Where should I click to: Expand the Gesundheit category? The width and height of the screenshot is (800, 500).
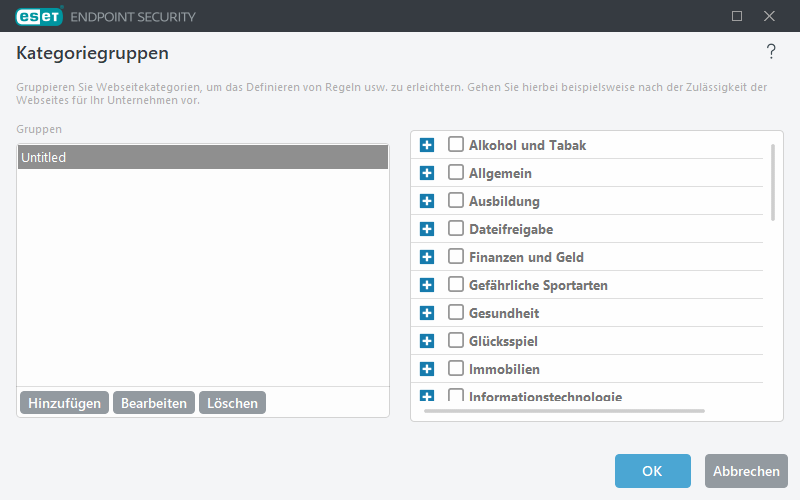427,313
